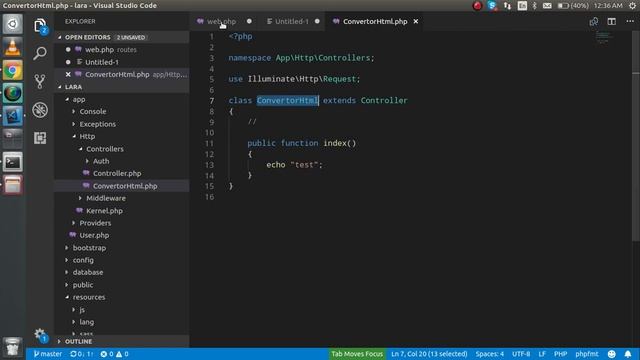Toggle Tab Moves Focus mode
The image size is (640, 360).
click(357, 354)
